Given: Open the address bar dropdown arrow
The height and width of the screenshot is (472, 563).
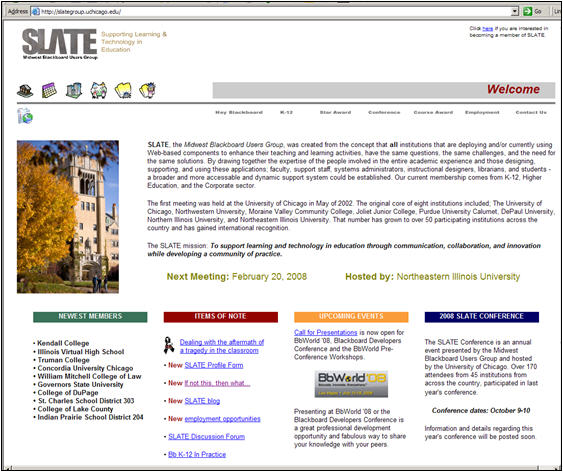Looking at the screenshot, I should click(x=516, y=11).
